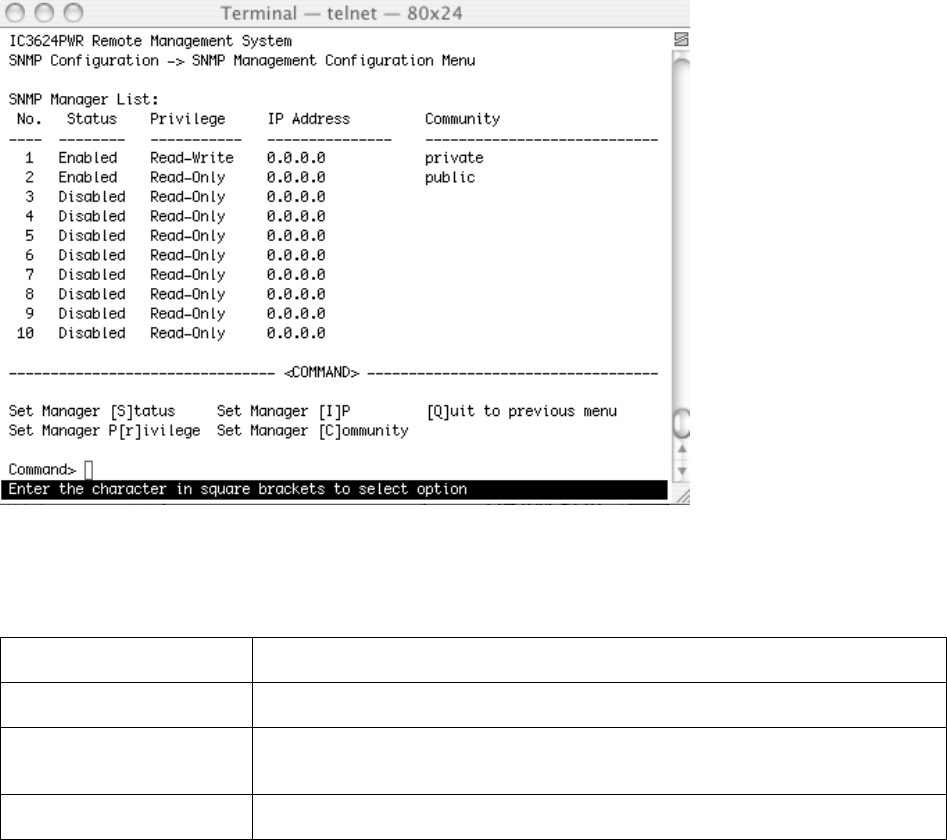
Task: Click the [Q]uit to previous menu option
Action: click(x=521, y=411)
